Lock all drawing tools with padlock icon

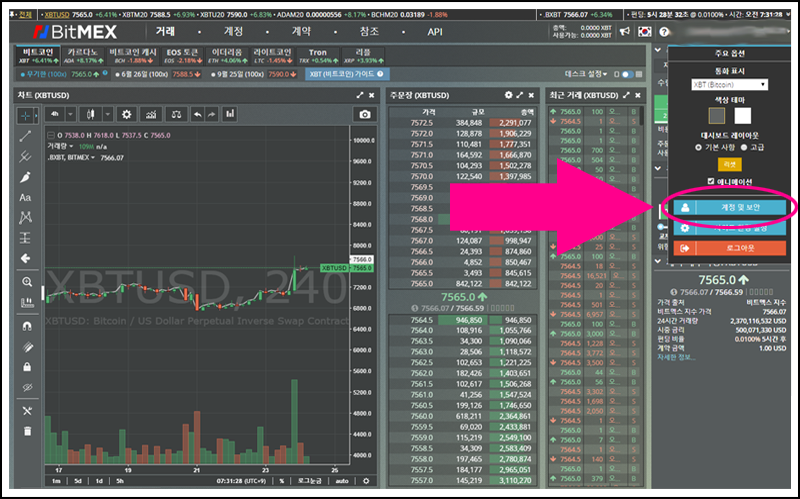point(27,367)
